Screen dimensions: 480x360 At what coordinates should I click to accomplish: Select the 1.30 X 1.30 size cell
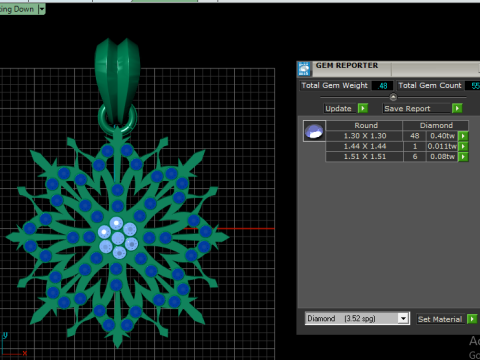tap(365, 136)
